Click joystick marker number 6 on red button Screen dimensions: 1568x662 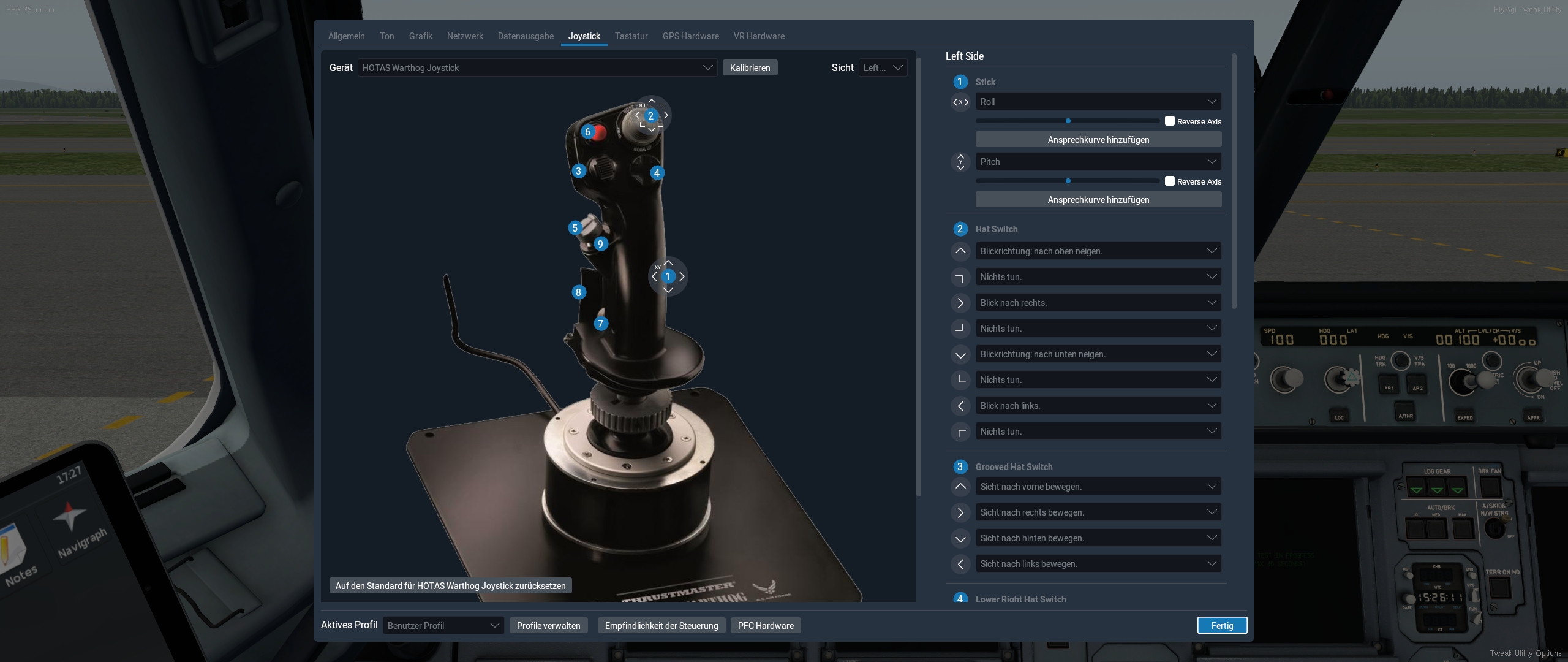tap(587, 132)
